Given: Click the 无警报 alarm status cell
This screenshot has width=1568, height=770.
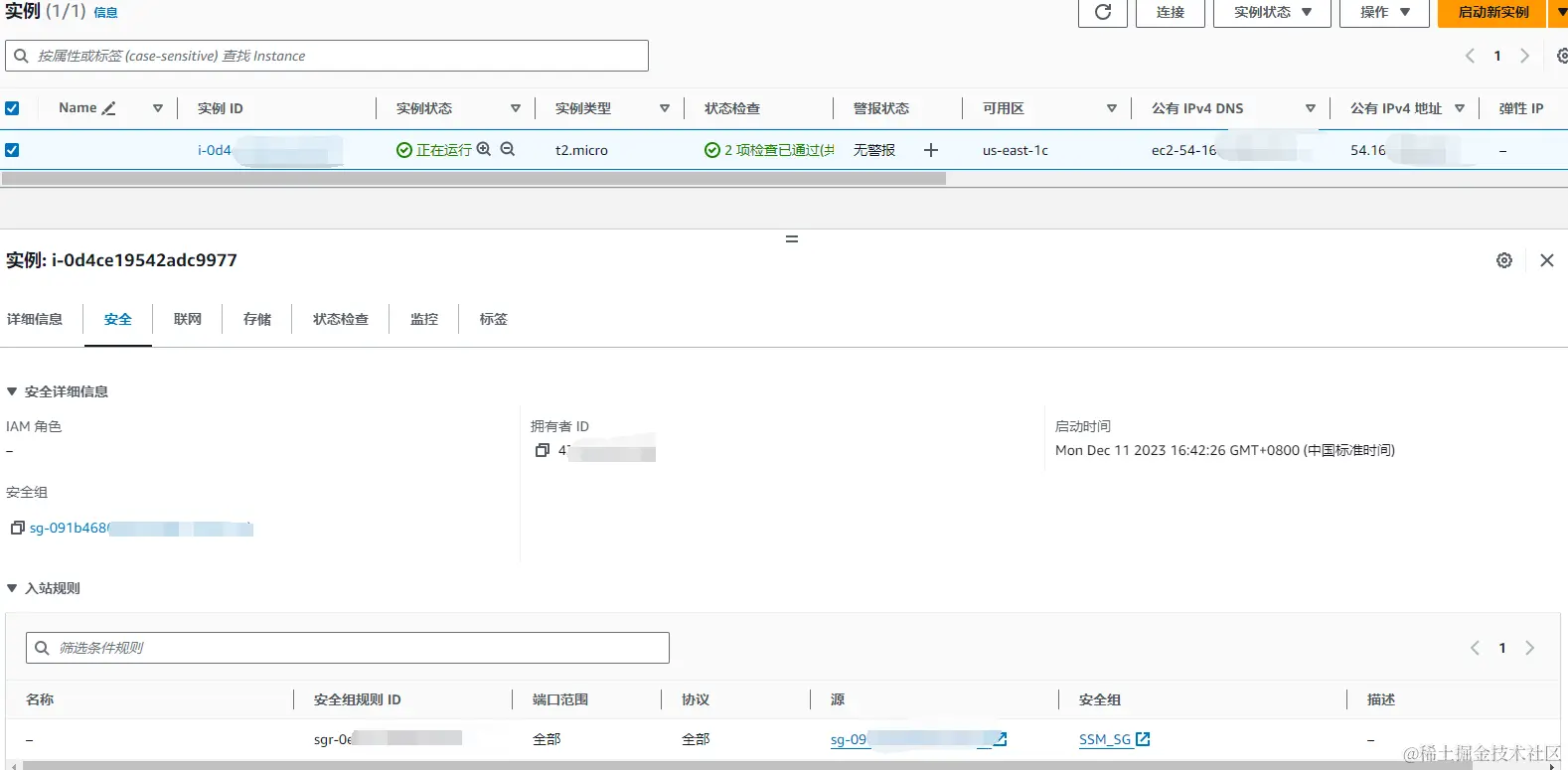Looking at the screenshot, I should [874, 150].
